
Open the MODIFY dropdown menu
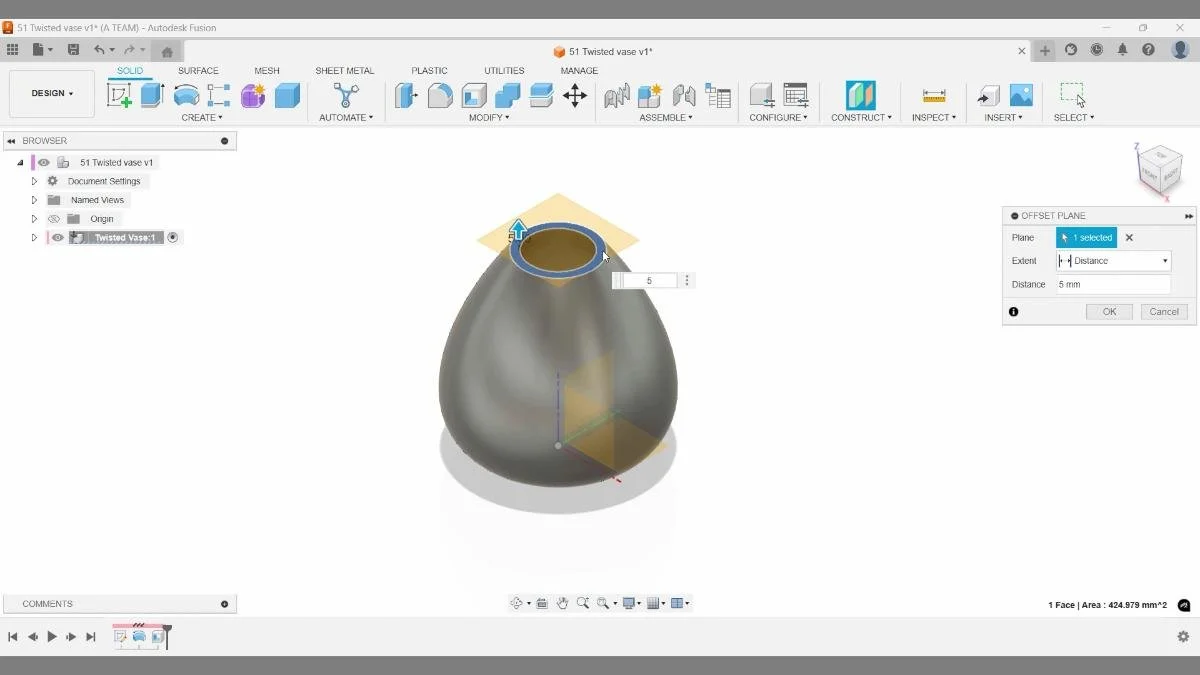pos(489,118)
